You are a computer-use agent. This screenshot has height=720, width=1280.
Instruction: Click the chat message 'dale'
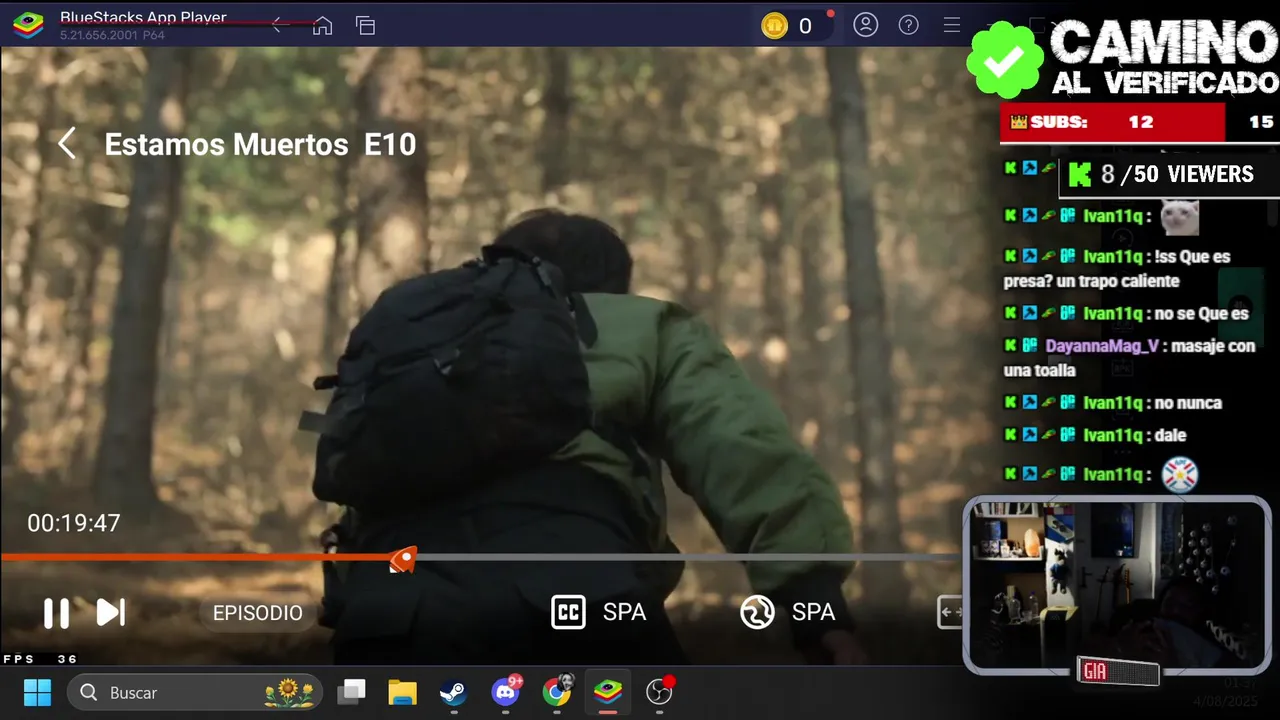(x=1170, y=435)
